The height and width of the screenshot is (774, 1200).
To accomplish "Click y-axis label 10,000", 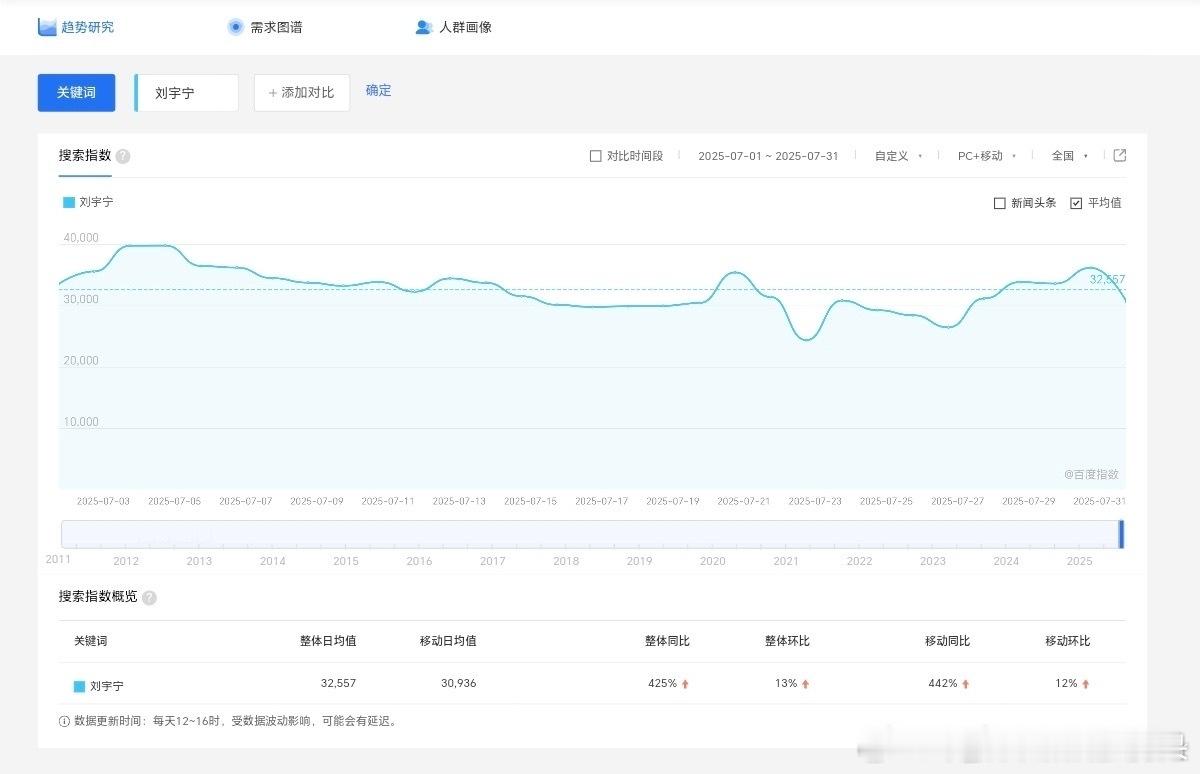I will (x=81, y=422).
